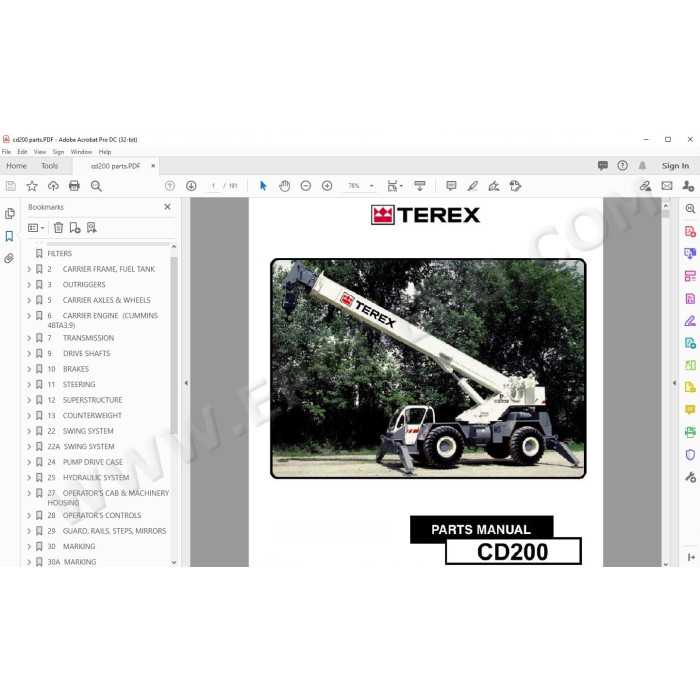The width and height of the screenshot is (700, 700).
Task: Share link icon at top right
Action: coord(645,186)
